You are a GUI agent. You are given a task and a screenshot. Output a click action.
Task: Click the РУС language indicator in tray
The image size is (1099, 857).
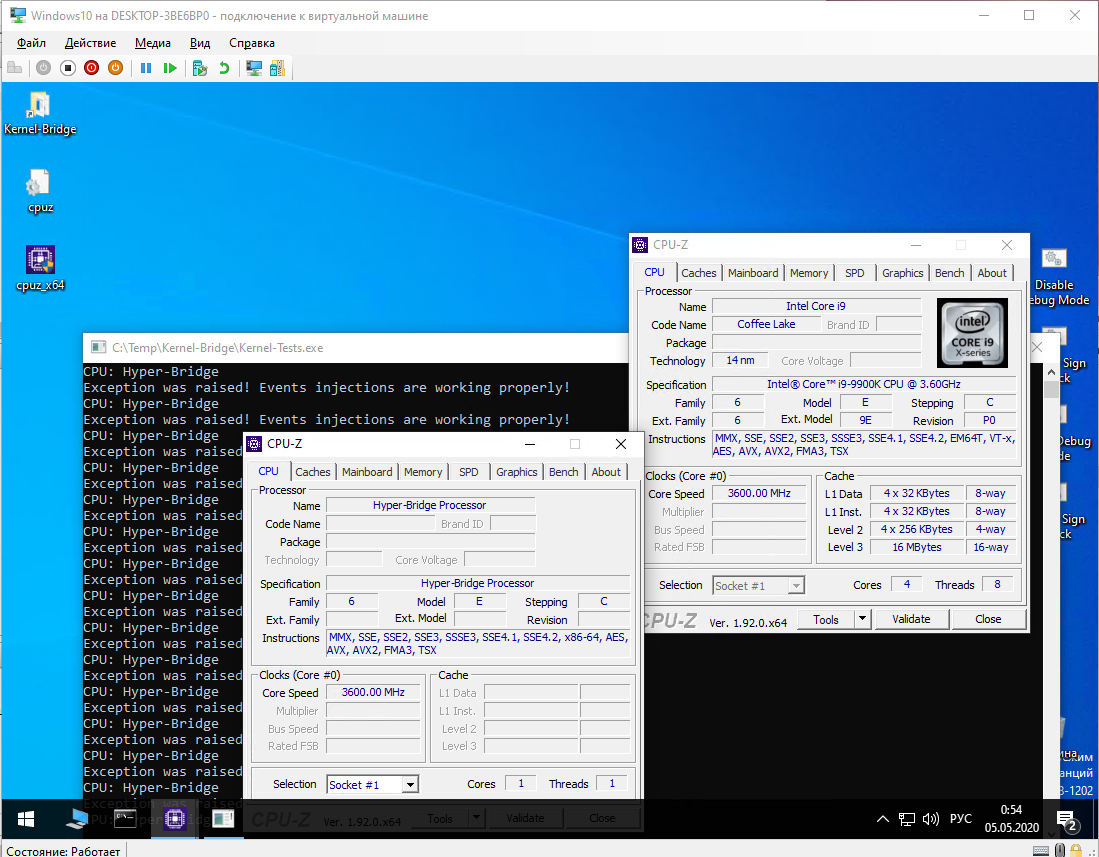[960, 820]
